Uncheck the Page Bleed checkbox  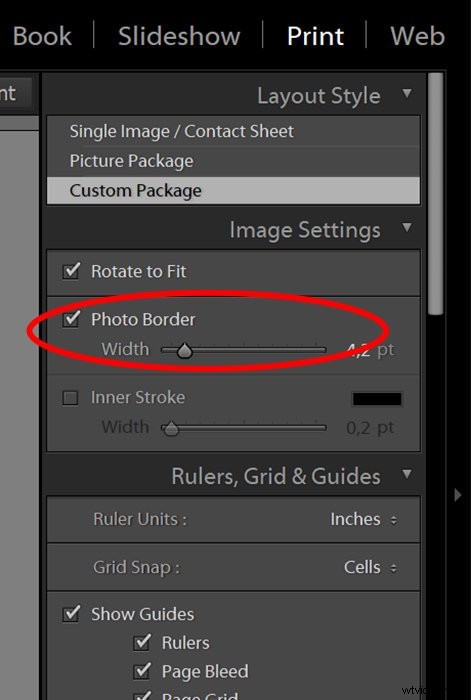tap(142, 671)
